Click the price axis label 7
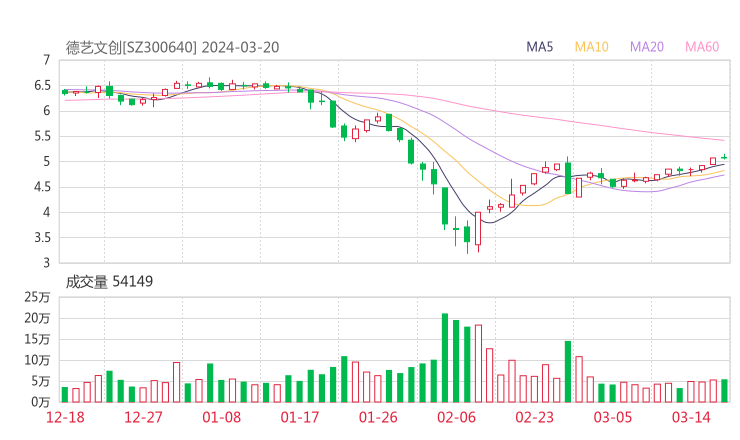 [x=46, y=60]
